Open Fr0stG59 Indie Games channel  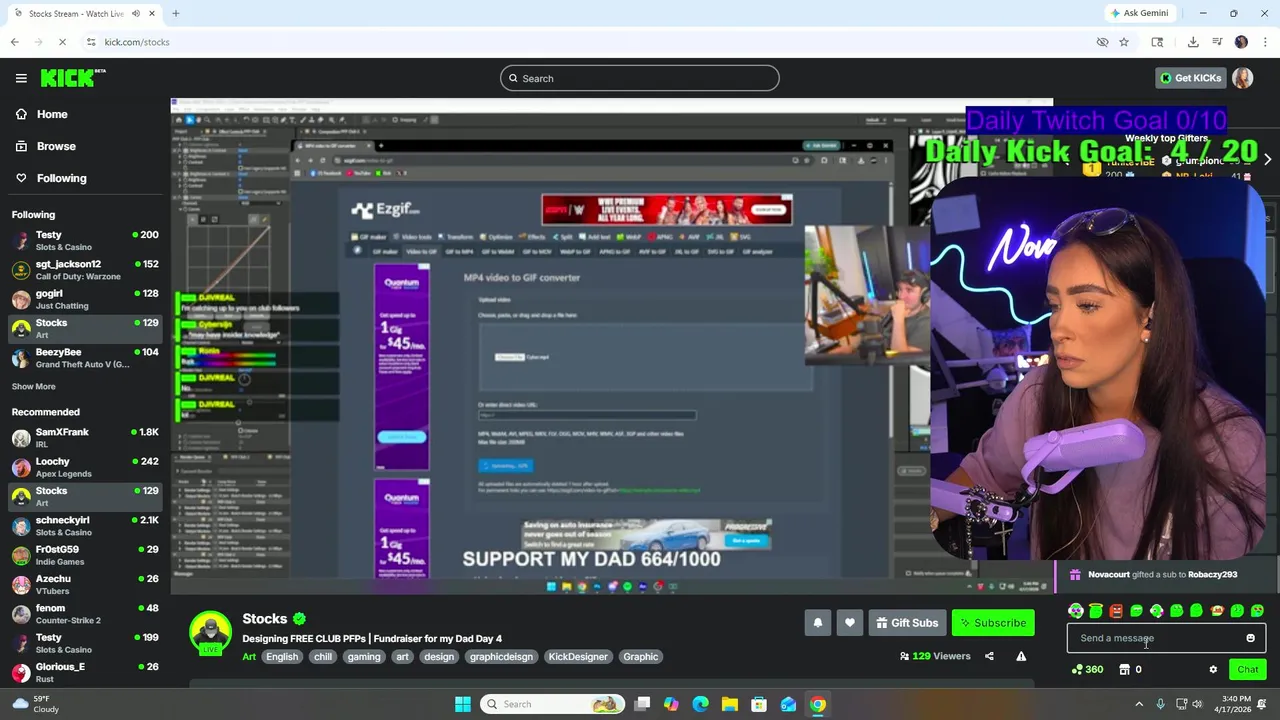[x=85, y=555]
